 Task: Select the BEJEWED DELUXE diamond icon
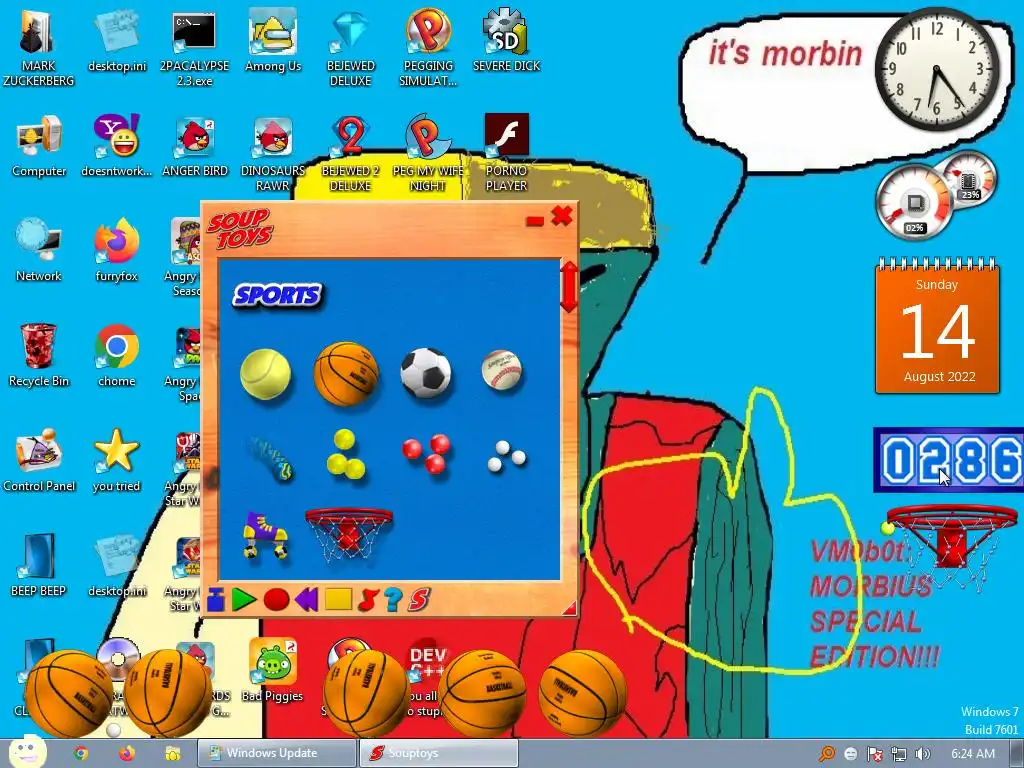tap(351, 47)
